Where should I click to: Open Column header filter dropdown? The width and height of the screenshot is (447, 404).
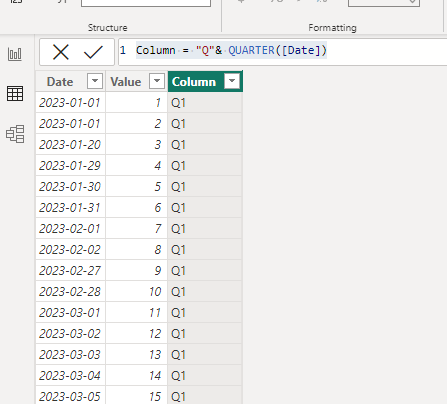(x=232, y=81)
